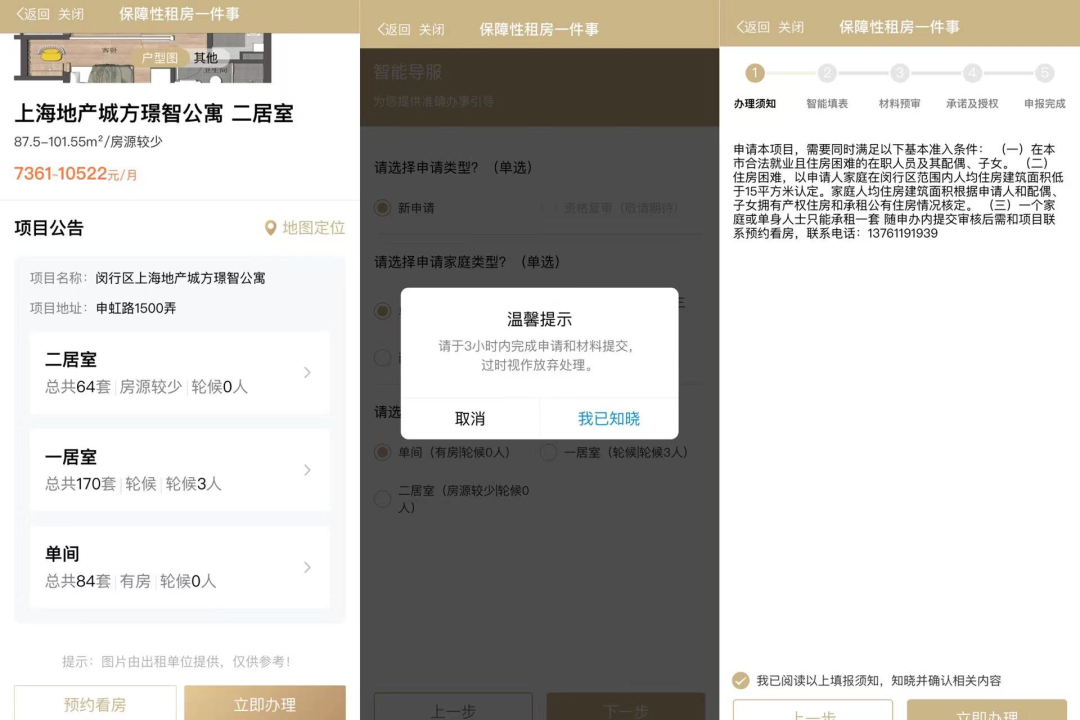Expand the 单间 room type card

(x=180, y=567)
